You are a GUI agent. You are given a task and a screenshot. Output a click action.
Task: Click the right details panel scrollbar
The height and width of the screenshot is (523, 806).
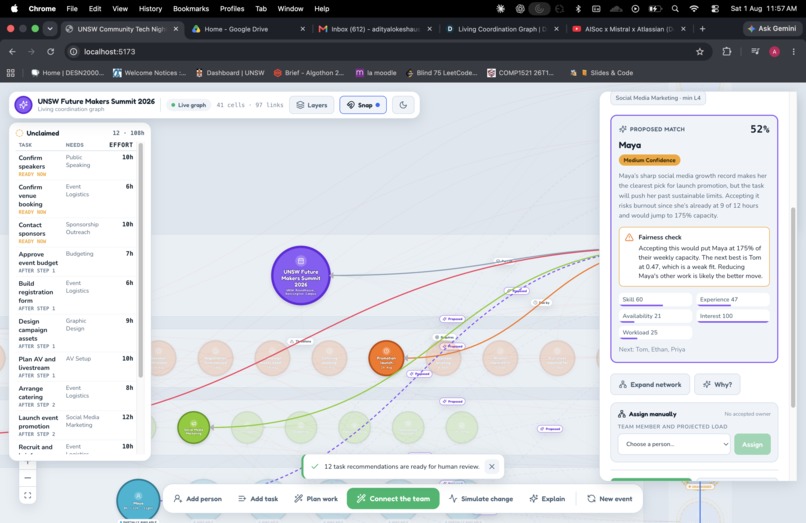click(793, 307)
